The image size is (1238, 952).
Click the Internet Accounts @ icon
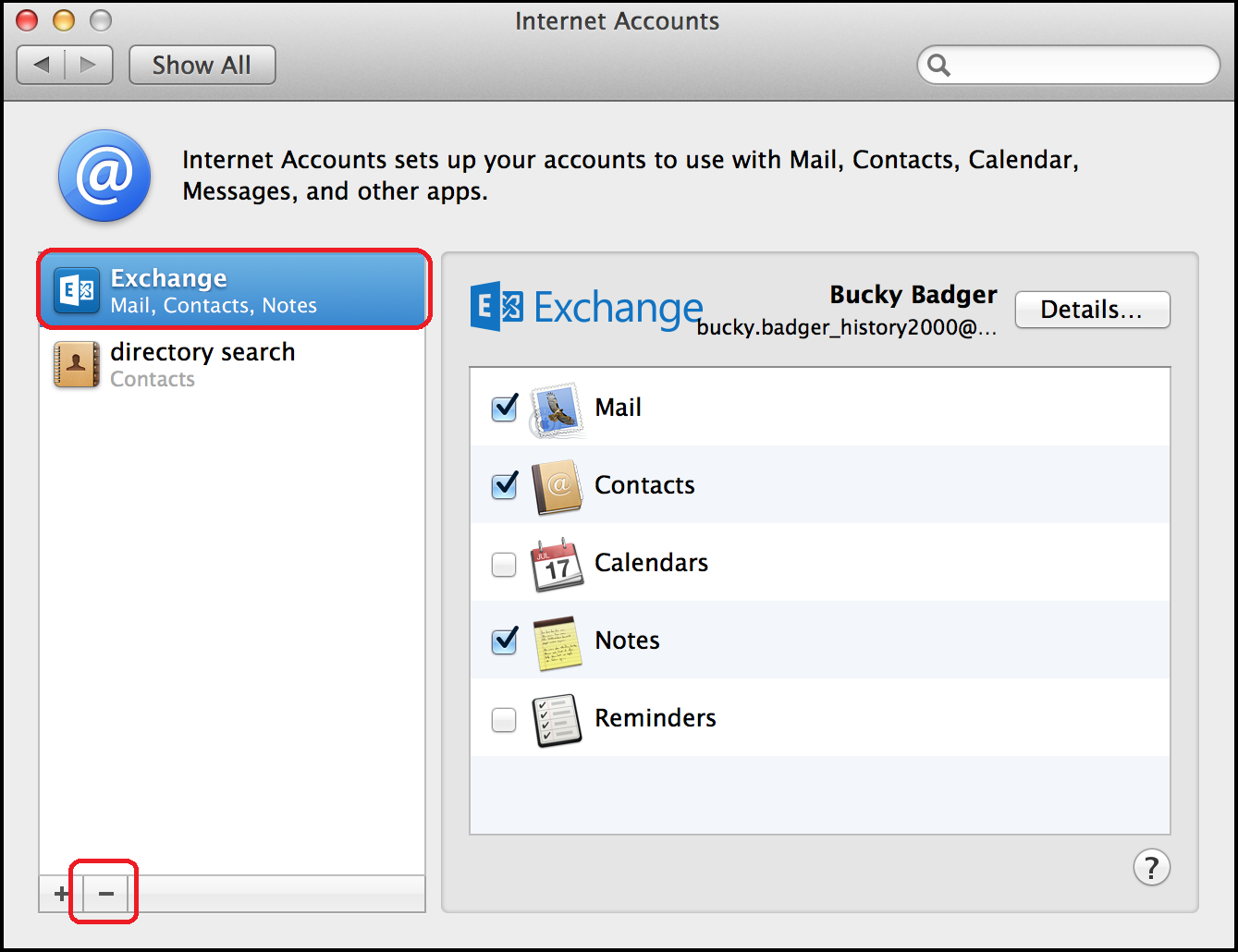click(104, 176)
